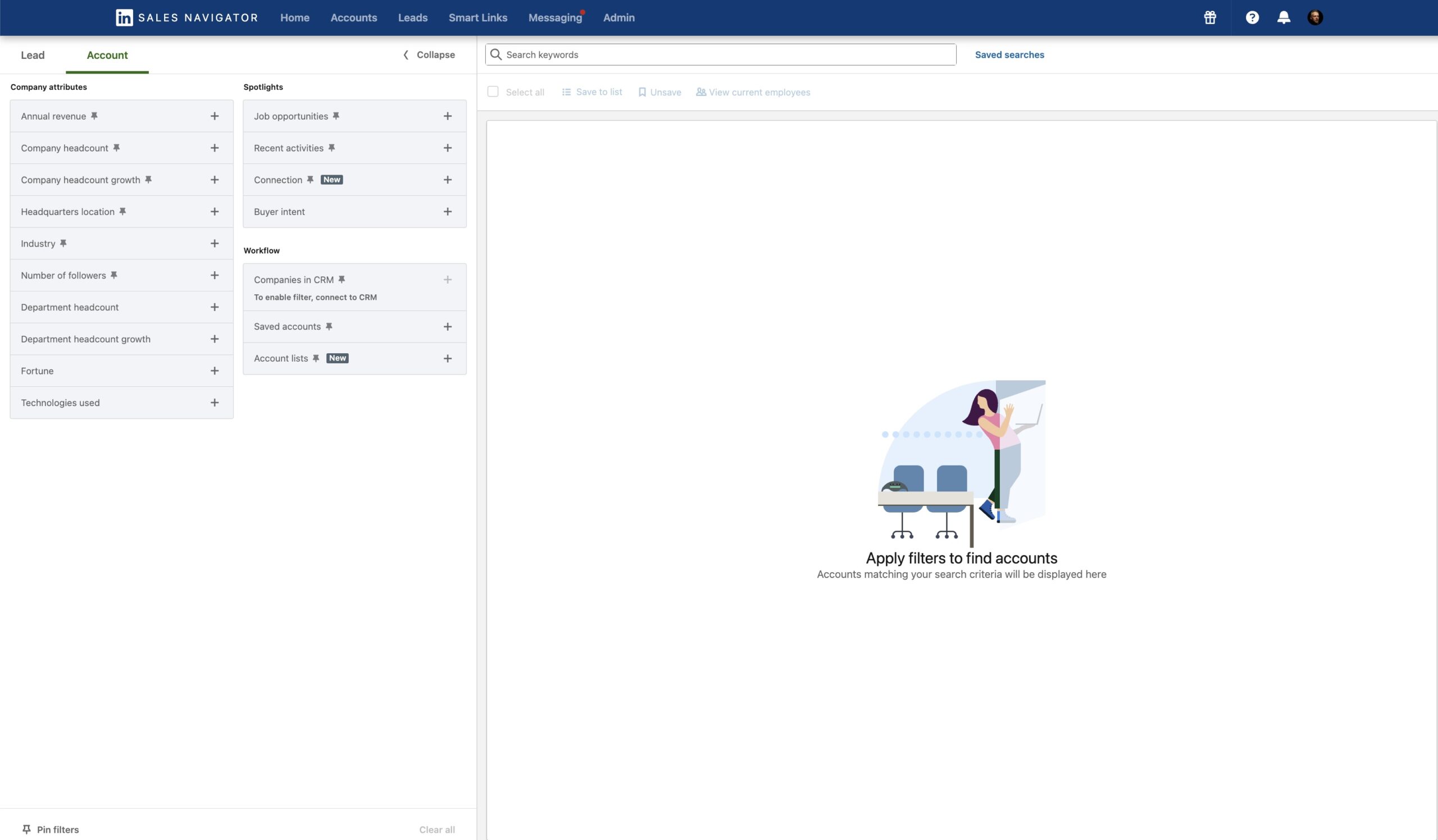1438x840 pixels.
Task: Click the Collapse chevron arrow
Action: (x=406, y=54)
